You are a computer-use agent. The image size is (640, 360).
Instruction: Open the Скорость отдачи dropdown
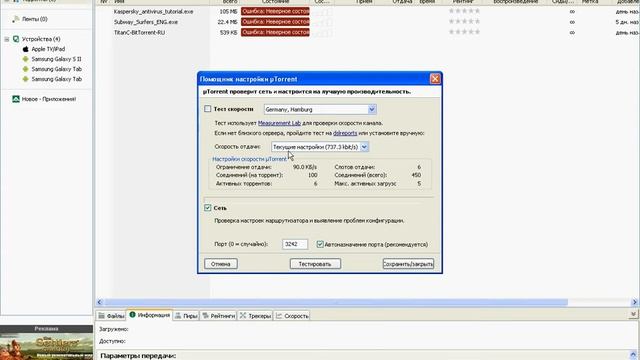364,147
